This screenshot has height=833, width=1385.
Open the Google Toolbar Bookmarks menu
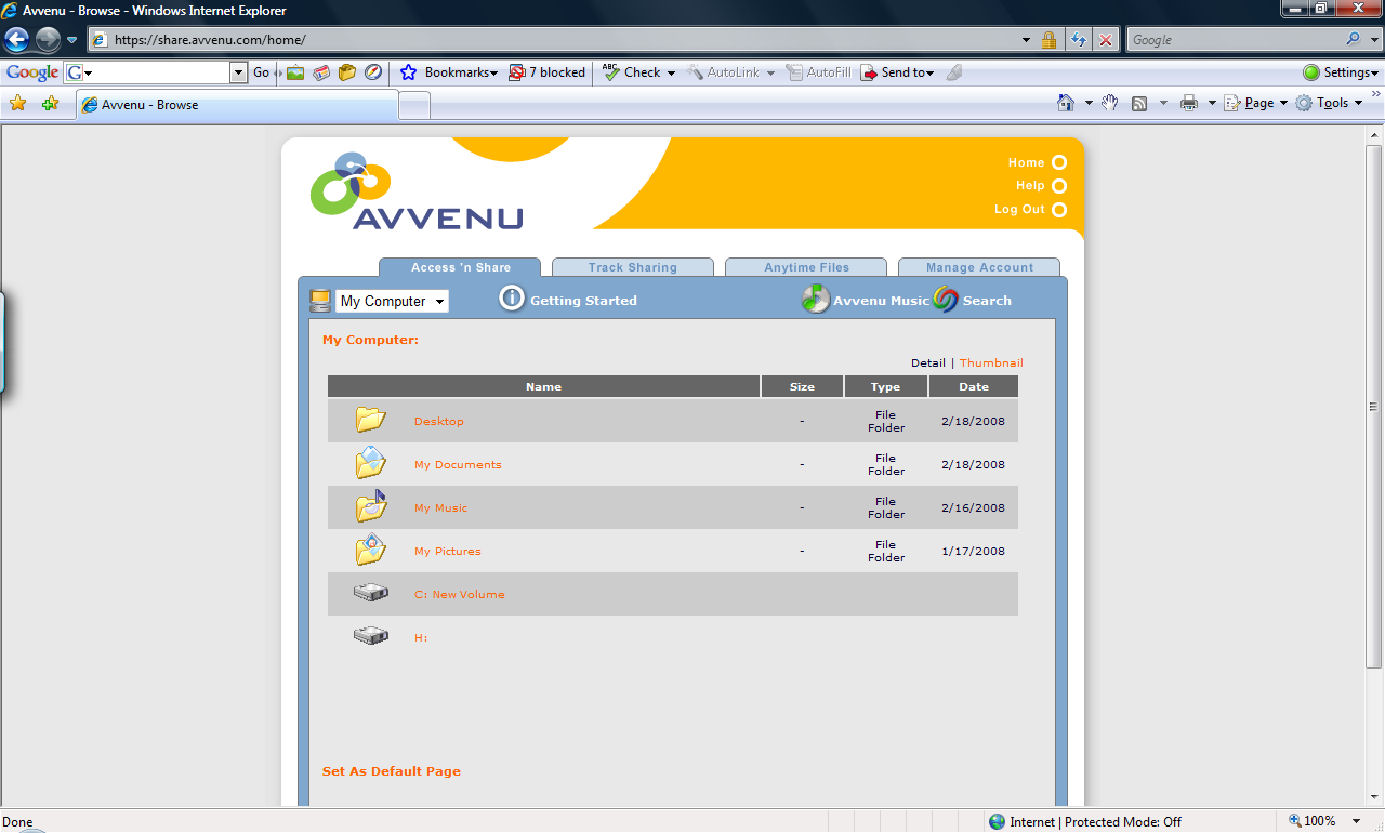tap(449, 72)
